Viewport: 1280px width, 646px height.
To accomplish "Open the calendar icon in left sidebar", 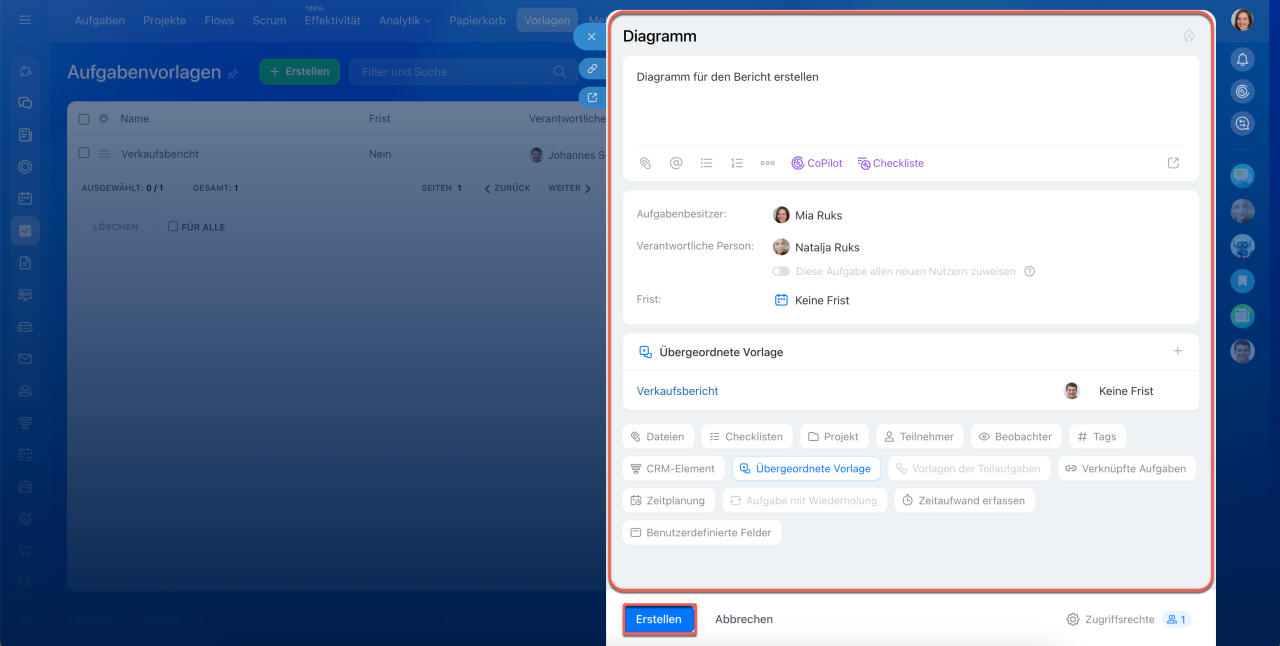I will [x=25, y=198].
